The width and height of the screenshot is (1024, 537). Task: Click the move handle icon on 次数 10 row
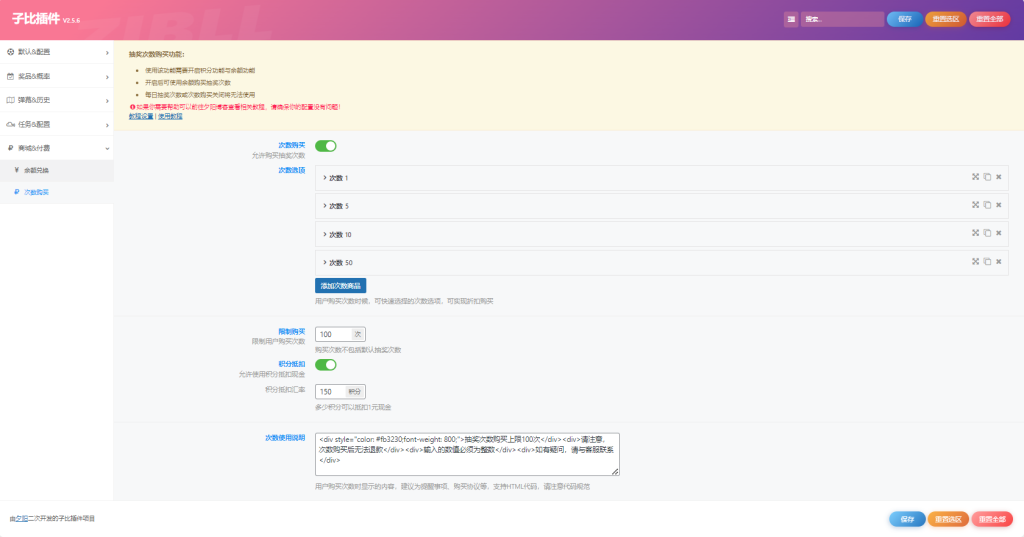coord(974,233)
